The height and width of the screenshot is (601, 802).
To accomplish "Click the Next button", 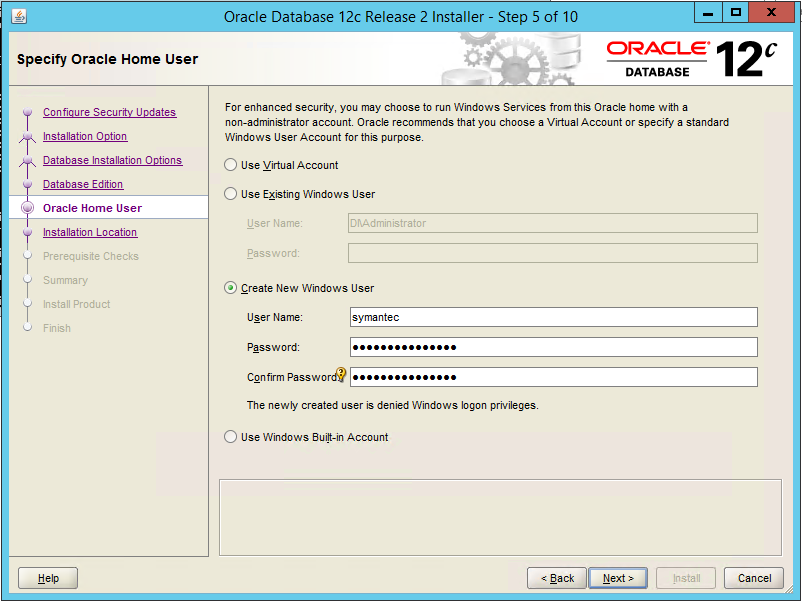I will (618, 578).
